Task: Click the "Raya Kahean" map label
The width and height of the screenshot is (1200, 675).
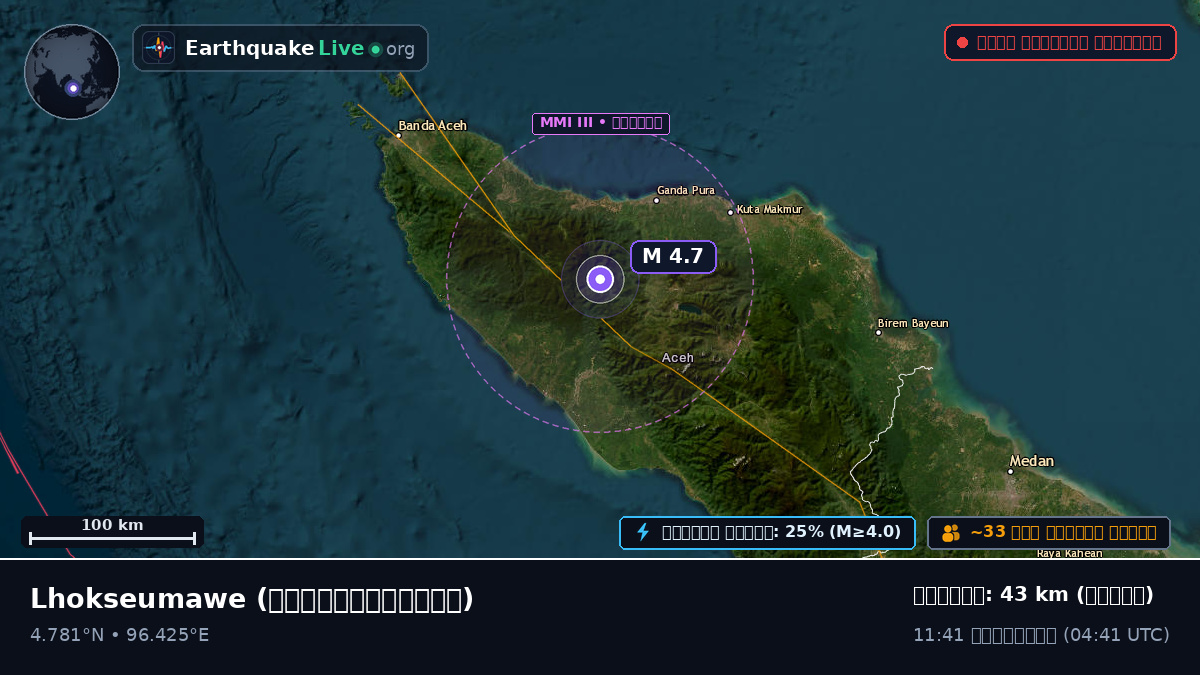Action: pyautogui.click(x=1069, y=553)
